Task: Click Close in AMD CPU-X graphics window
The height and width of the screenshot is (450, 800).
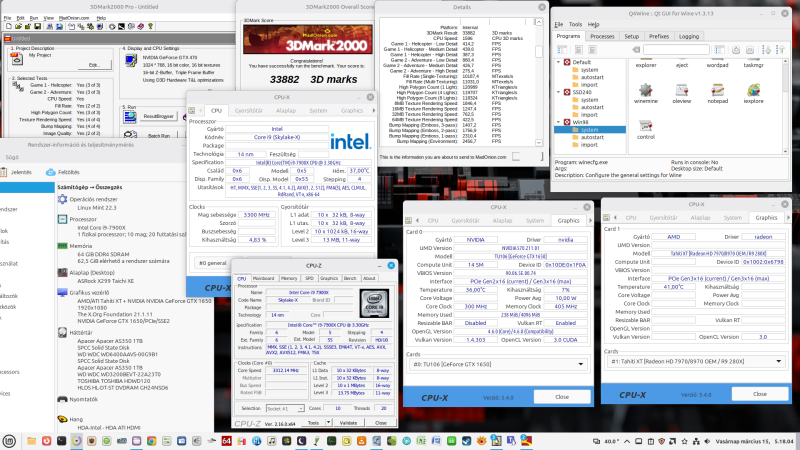Action: pos(760,393)
